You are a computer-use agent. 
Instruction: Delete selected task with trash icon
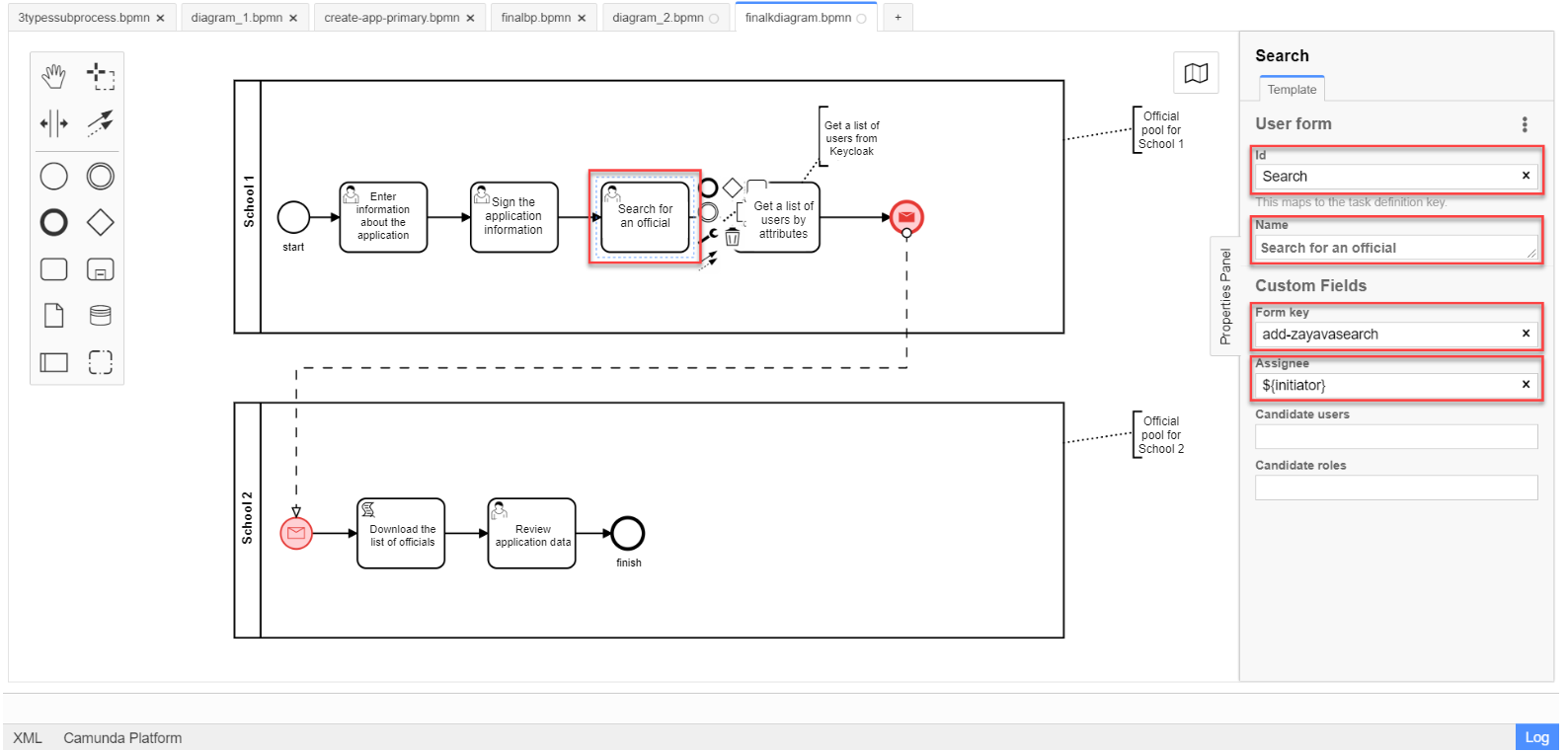tap(733, 237)
